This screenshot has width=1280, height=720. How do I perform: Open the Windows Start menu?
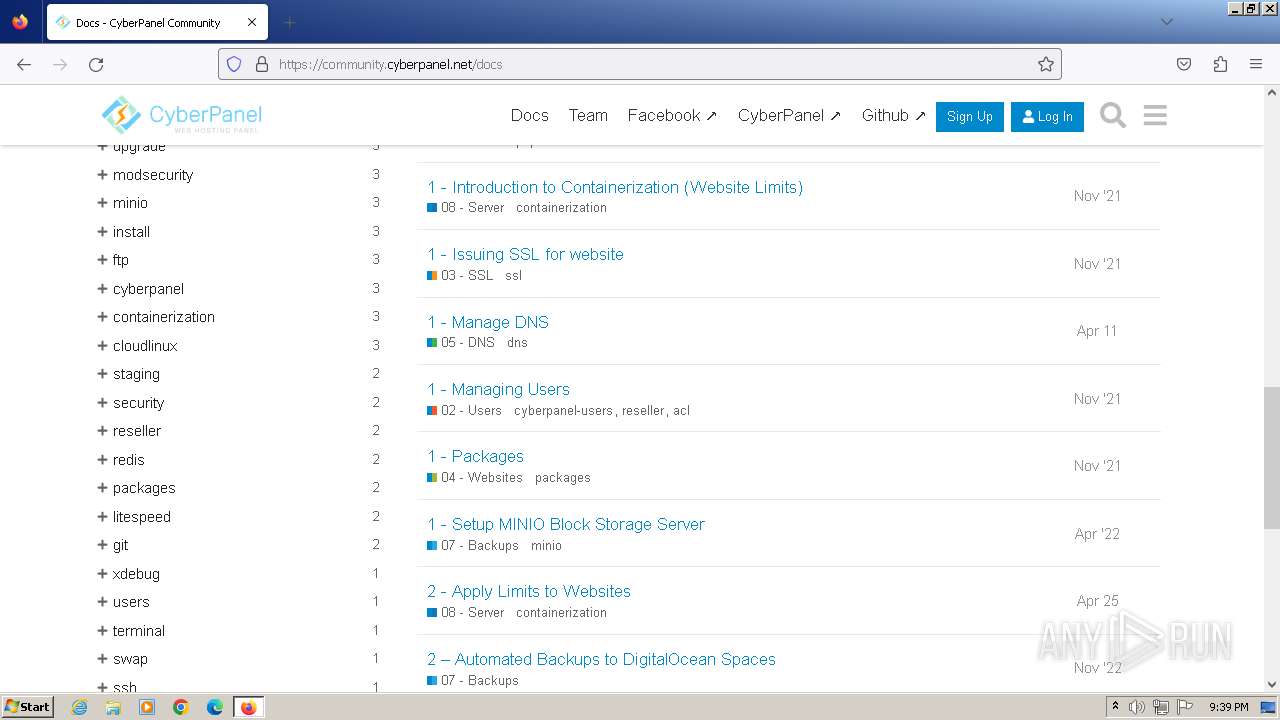27,706
